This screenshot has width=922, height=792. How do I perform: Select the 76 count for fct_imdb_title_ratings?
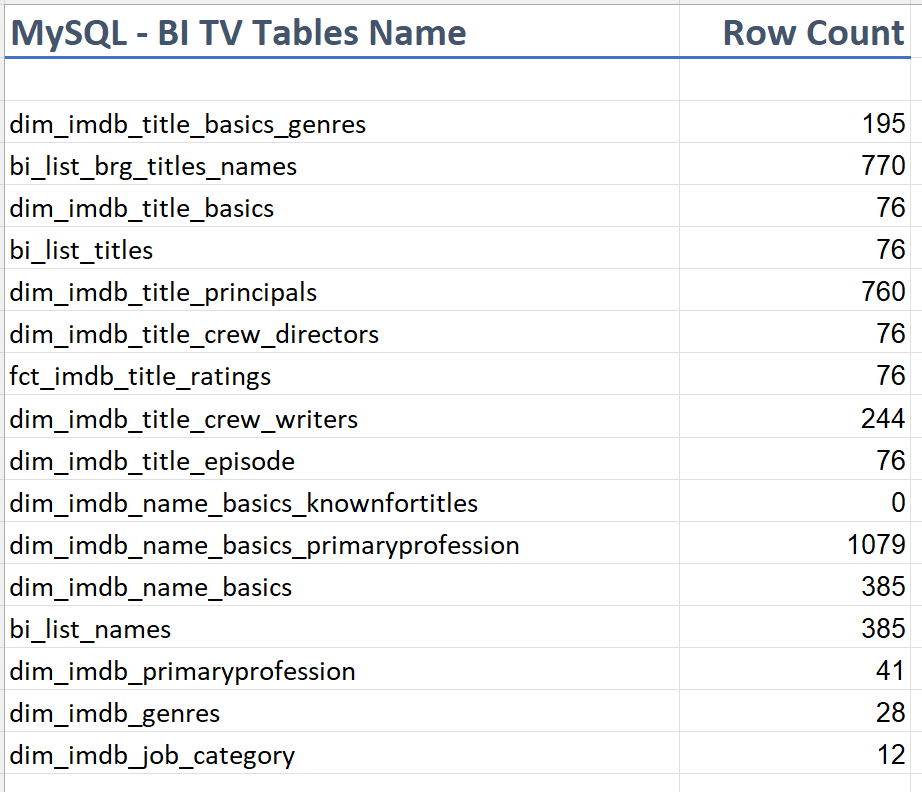(795, 374)
